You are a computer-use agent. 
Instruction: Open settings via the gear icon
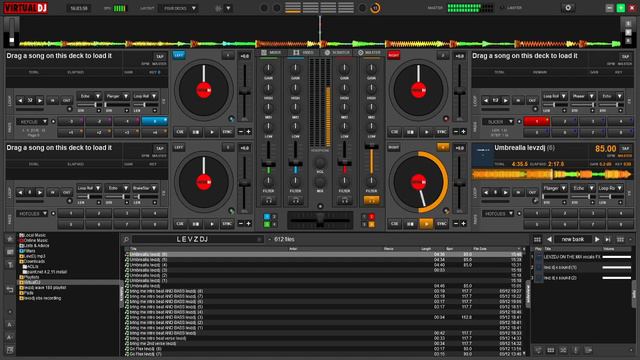pos(568,8)
